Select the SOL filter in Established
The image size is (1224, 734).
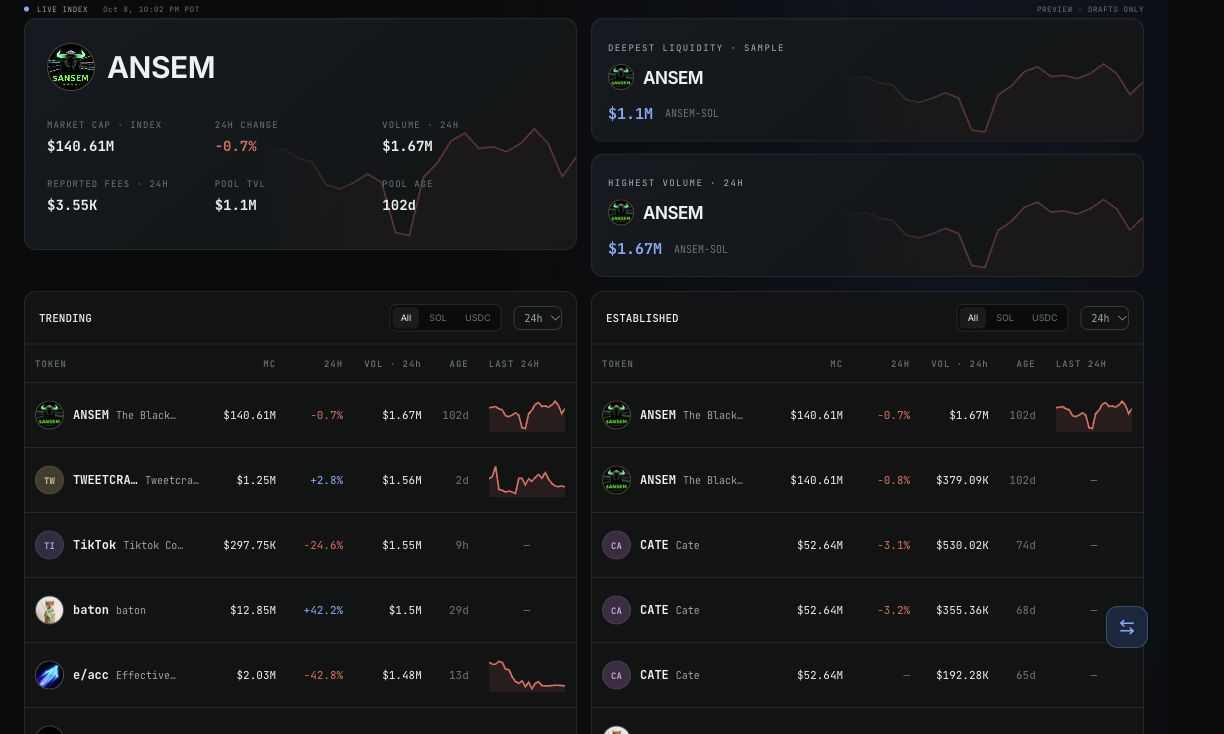[x=1005, y=318]
